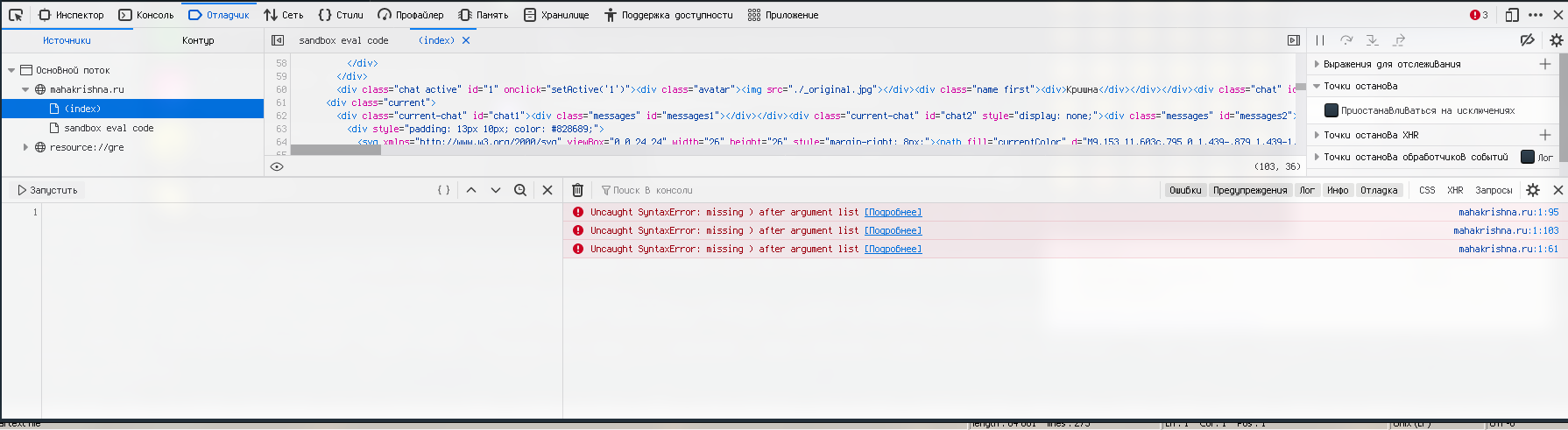This screenshot has height=430, width=1568.
Task: Click the deactivate breakpoints icon
Action: tap(1527, 40)
